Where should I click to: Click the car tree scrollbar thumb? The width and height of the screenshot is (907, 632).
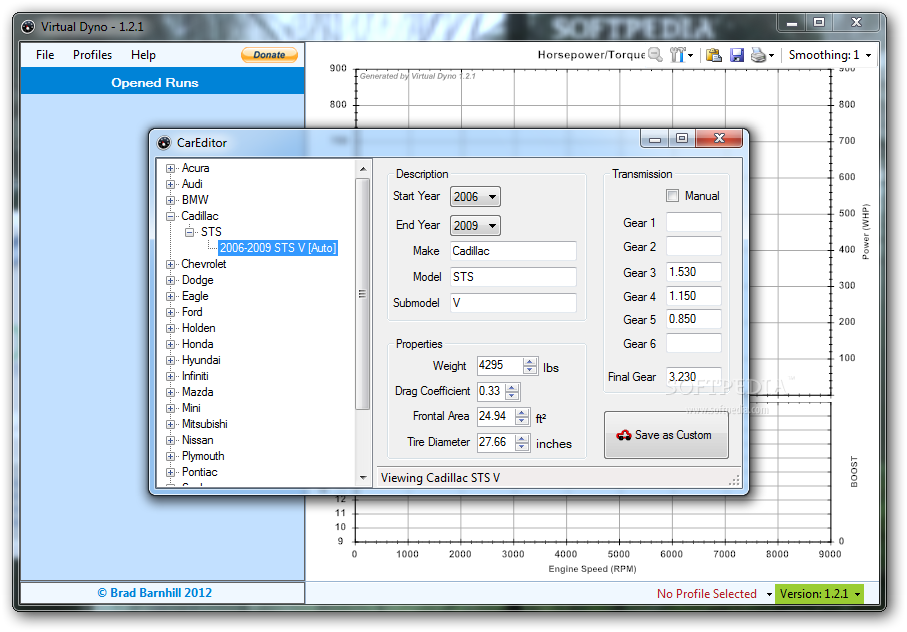(x=362, y=294)
